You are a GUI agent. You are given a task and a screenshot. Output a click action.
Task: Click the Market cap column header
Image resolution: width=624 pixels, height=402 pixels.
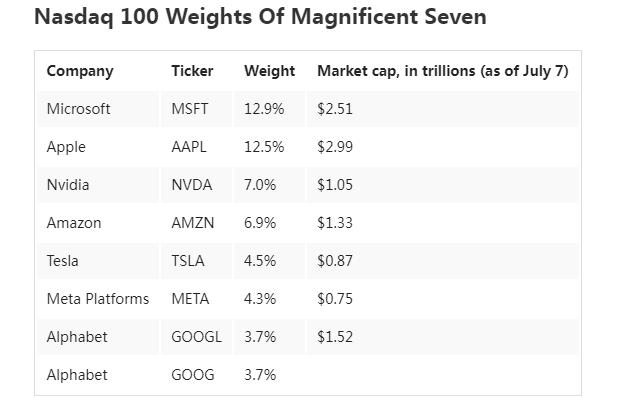pyautogui.click(x=442, y=71)
